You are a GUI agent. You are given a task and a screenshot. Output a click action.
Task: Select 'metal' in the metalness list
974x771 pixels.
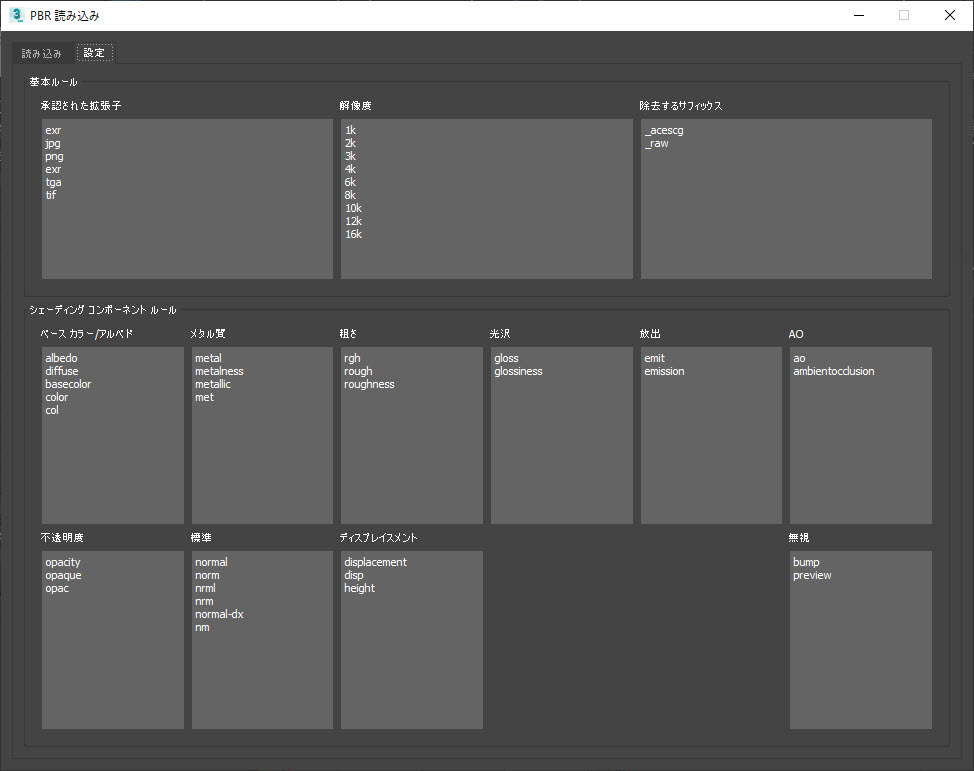tap(208, 358)
